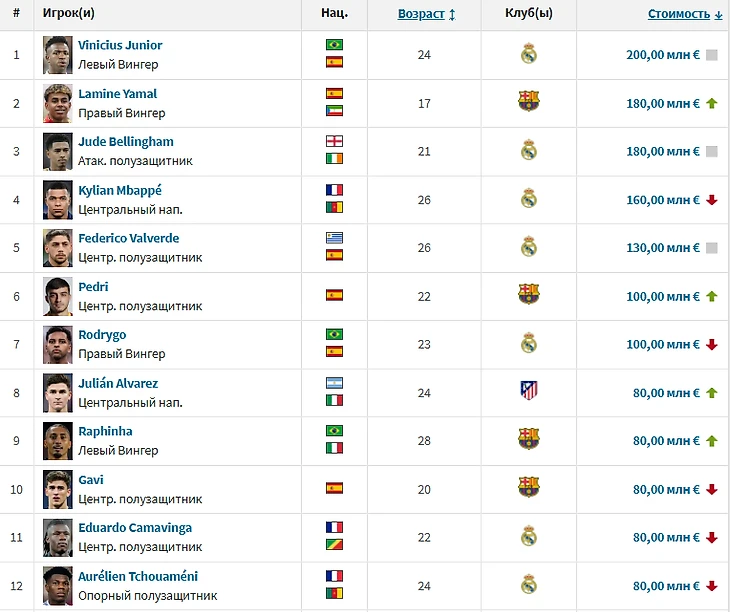This screenshot has height=612, width=730.
Task: Open Aurélien Tchouaméni's player profile link
Action: click(x=138, y=576)
